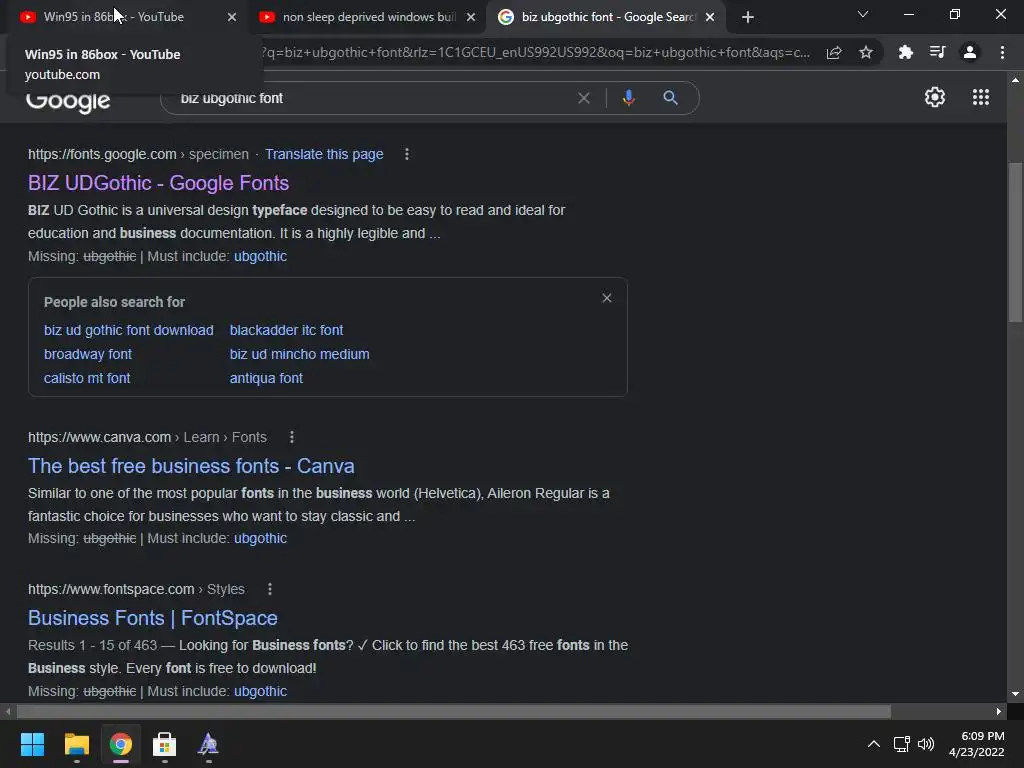Image resolution: width=1024 pixels, height=768 pixels.
Task: Click the horizontal scrollbar thumb
Action: 454,711
